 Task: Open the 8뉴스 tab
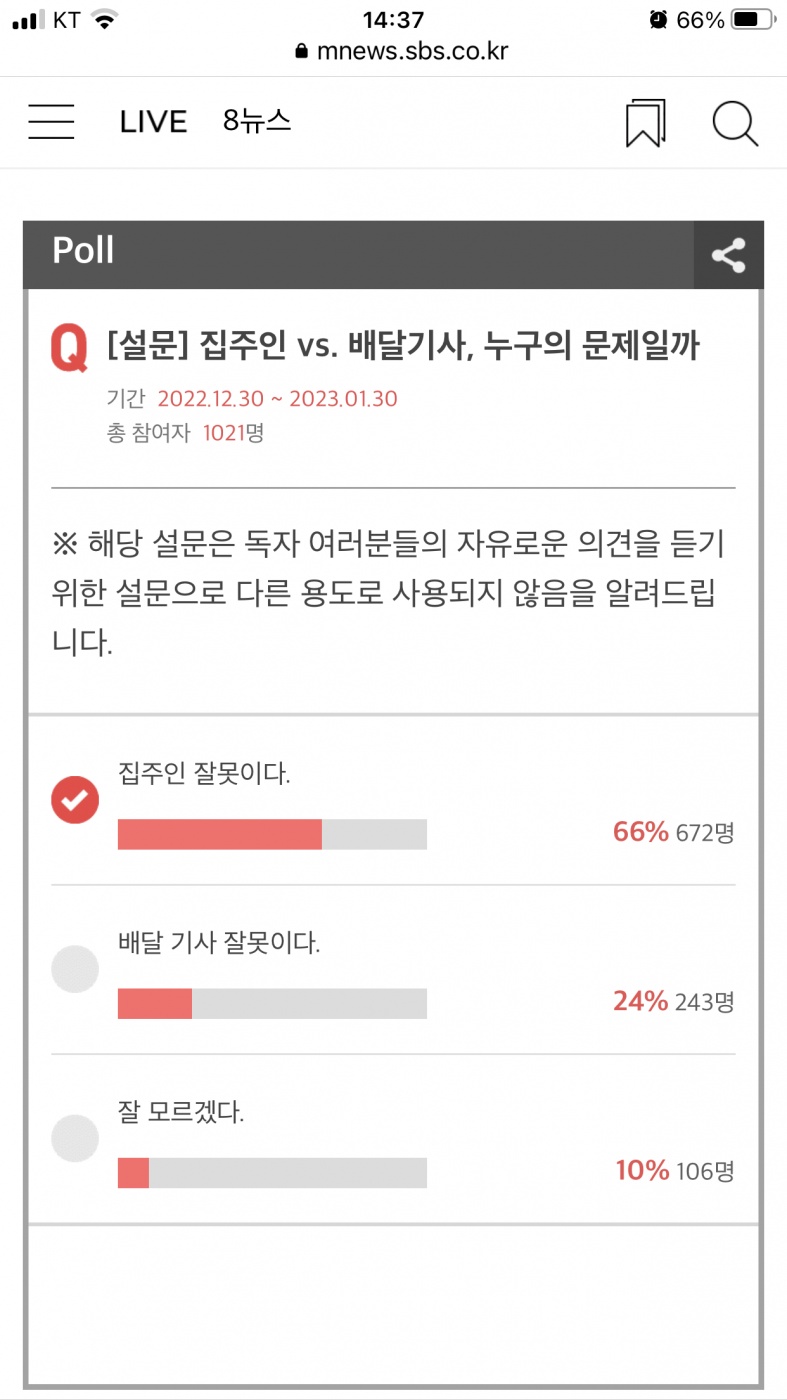257,121
